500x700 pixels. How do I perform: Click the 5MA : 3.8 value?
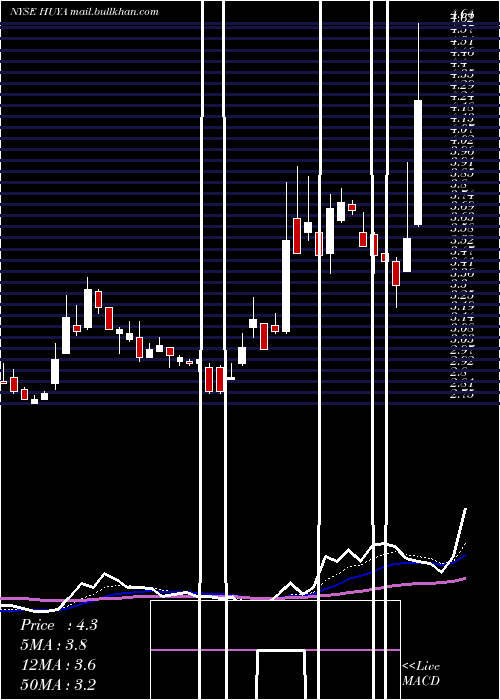54,644
